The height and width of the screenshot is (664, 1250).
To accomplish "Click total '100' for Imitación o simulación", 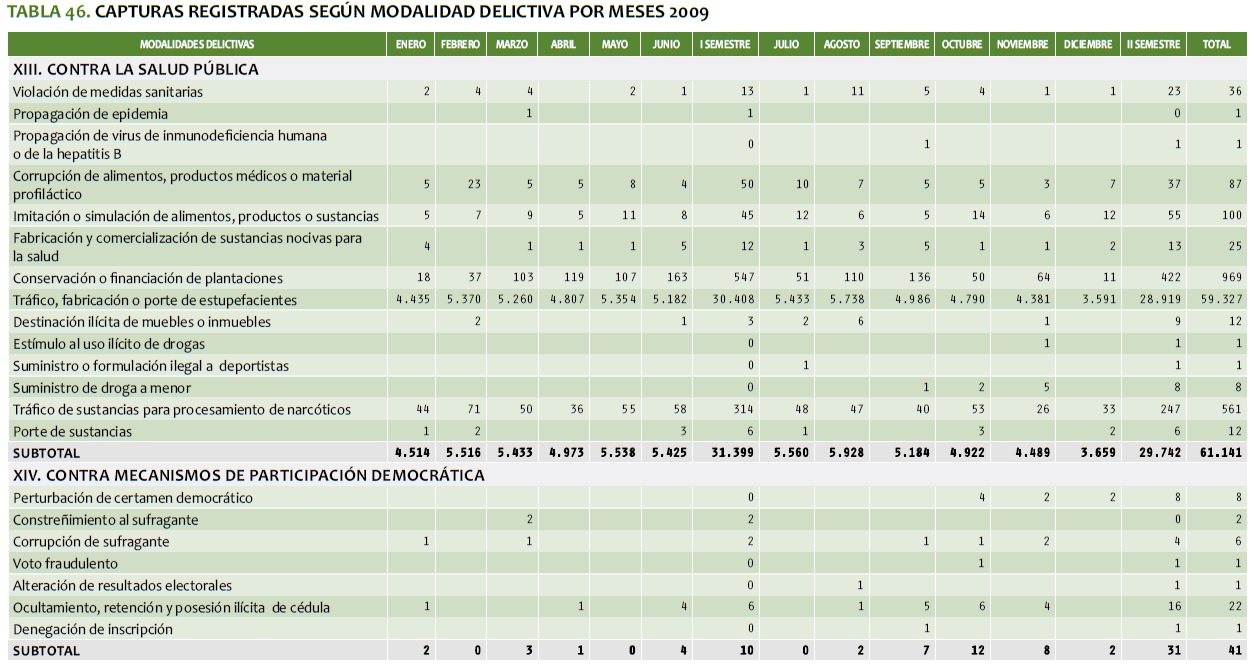I will point(1231,216).
